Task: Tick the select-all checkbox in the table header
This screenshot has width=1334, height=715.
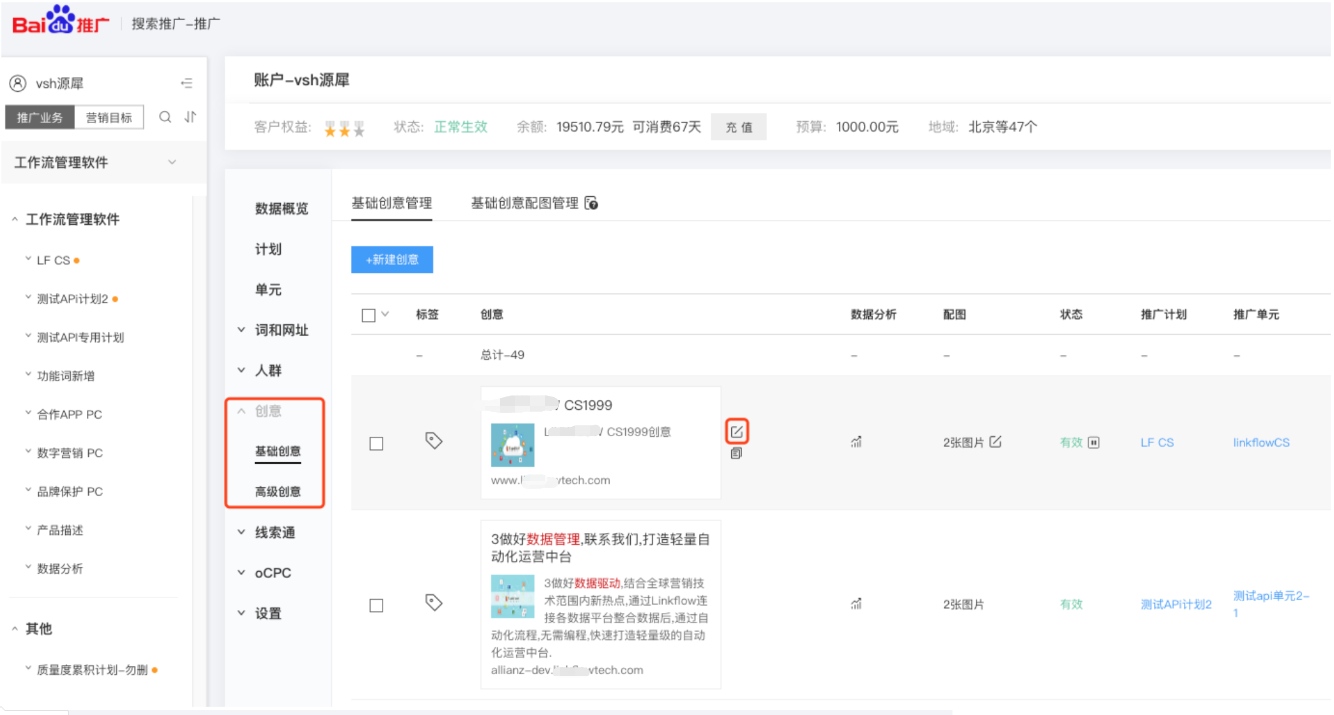Action: [368, 315]
